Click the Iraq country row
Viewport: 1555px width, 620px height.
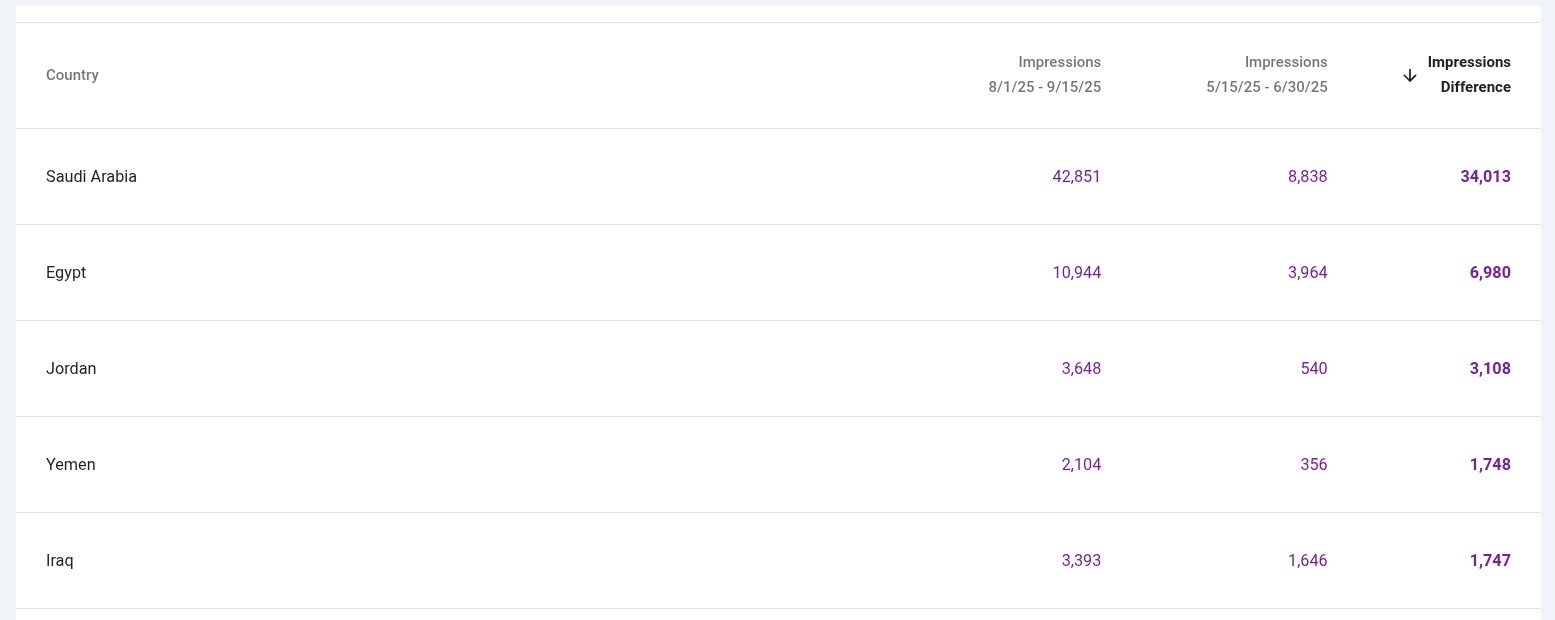point(60,561)
